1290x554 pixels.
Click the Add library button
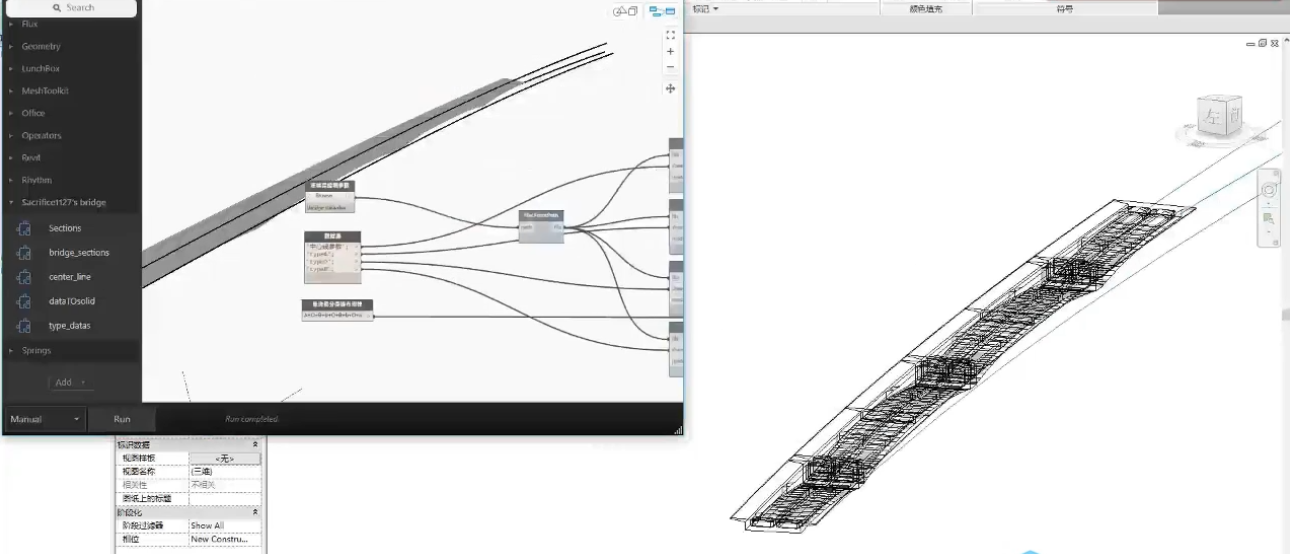(x=69, y=382)
